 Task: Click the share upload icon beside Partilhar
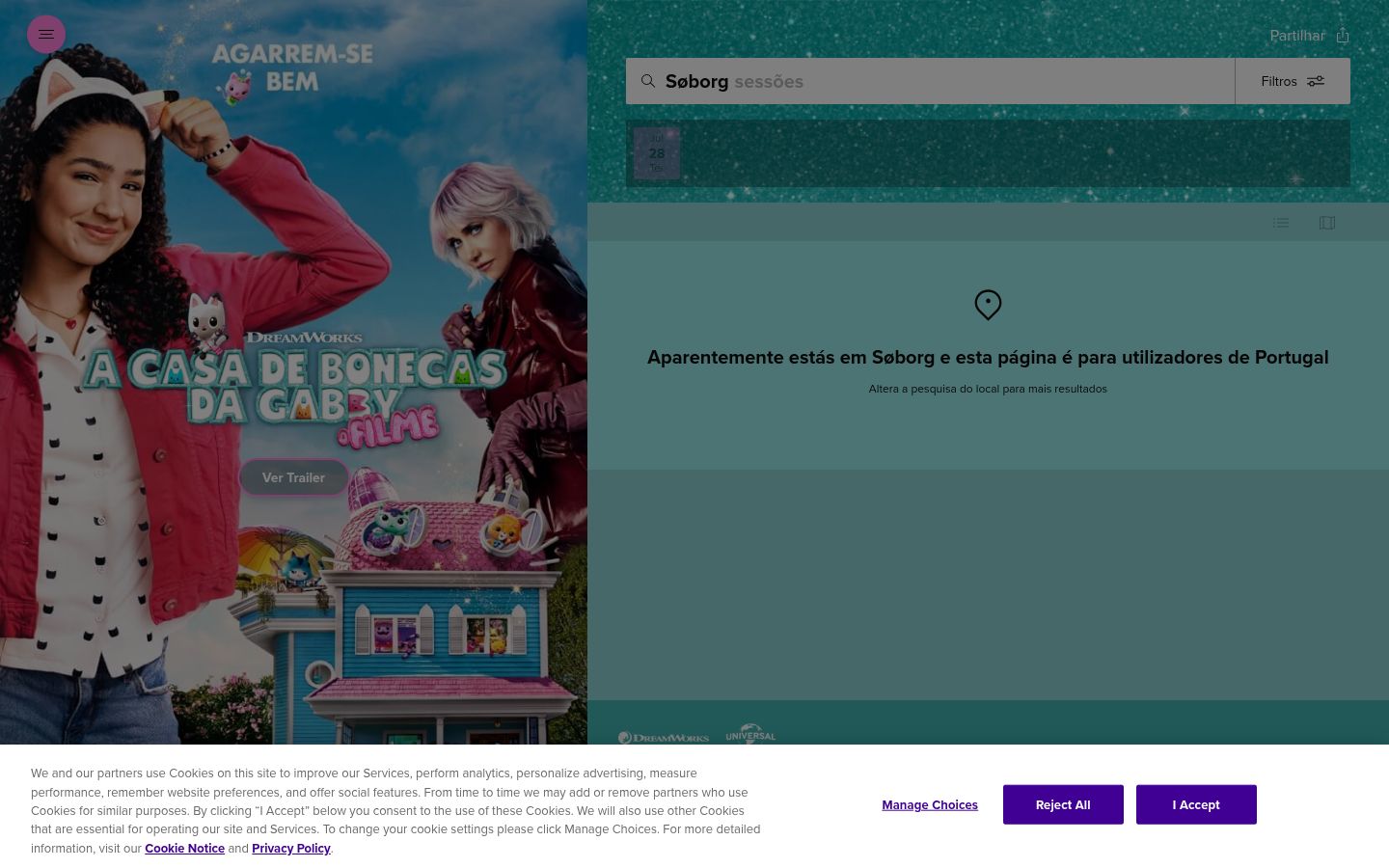(x=1343, y=36)
